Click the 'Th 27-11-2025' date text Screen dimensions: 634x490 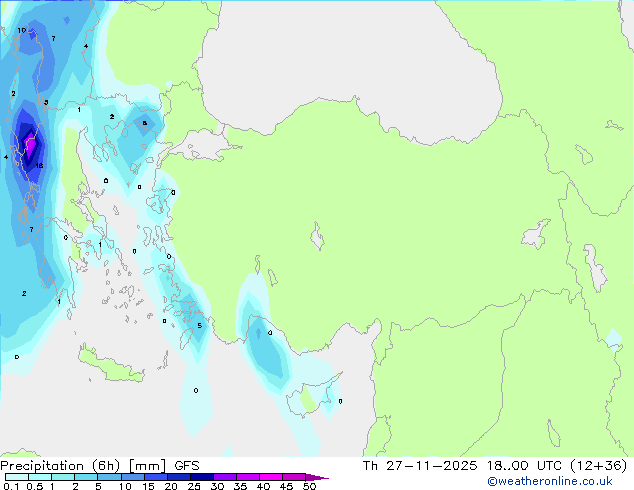pos(420,466)
